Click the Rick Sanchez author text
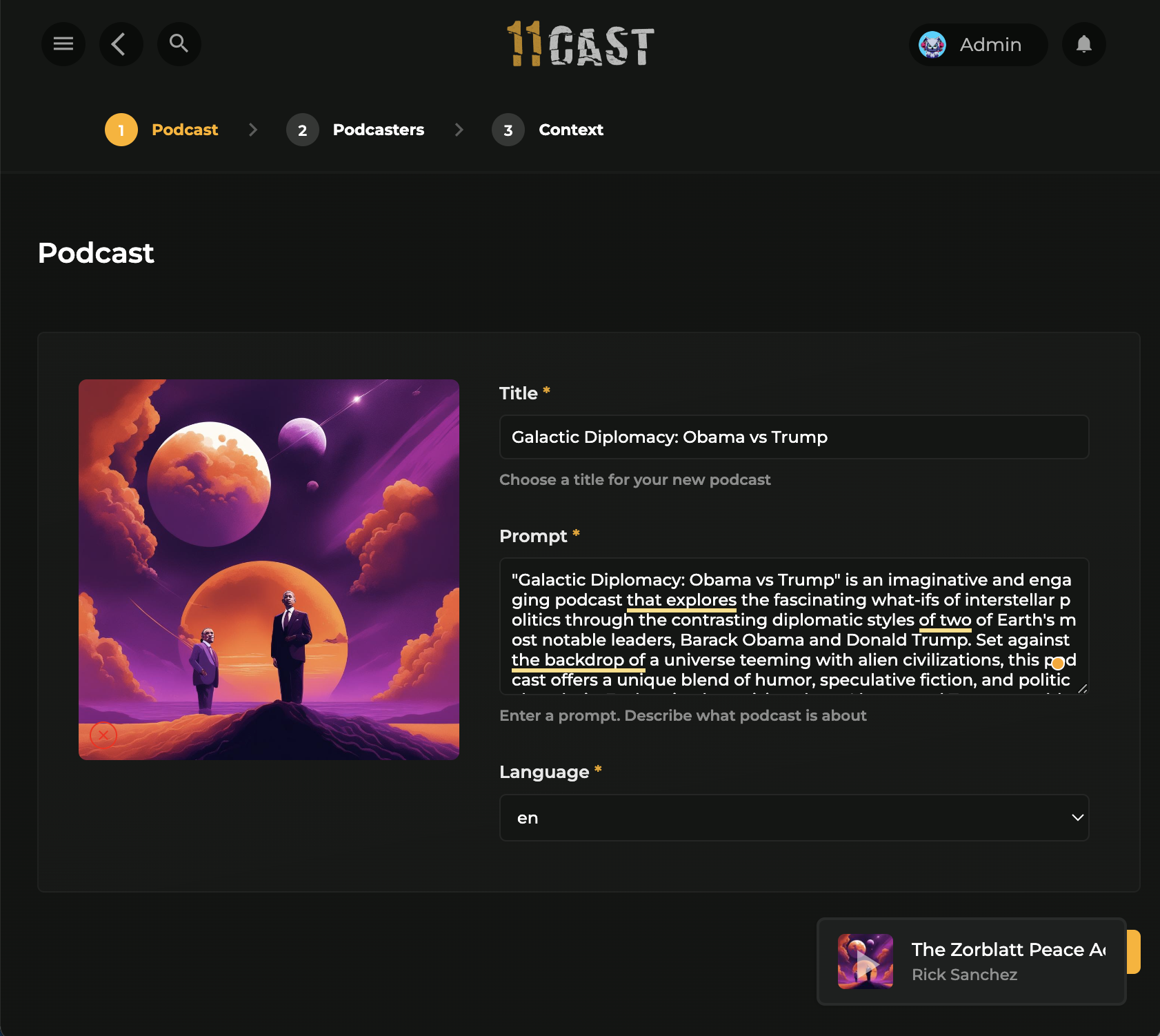 point(964,975)
